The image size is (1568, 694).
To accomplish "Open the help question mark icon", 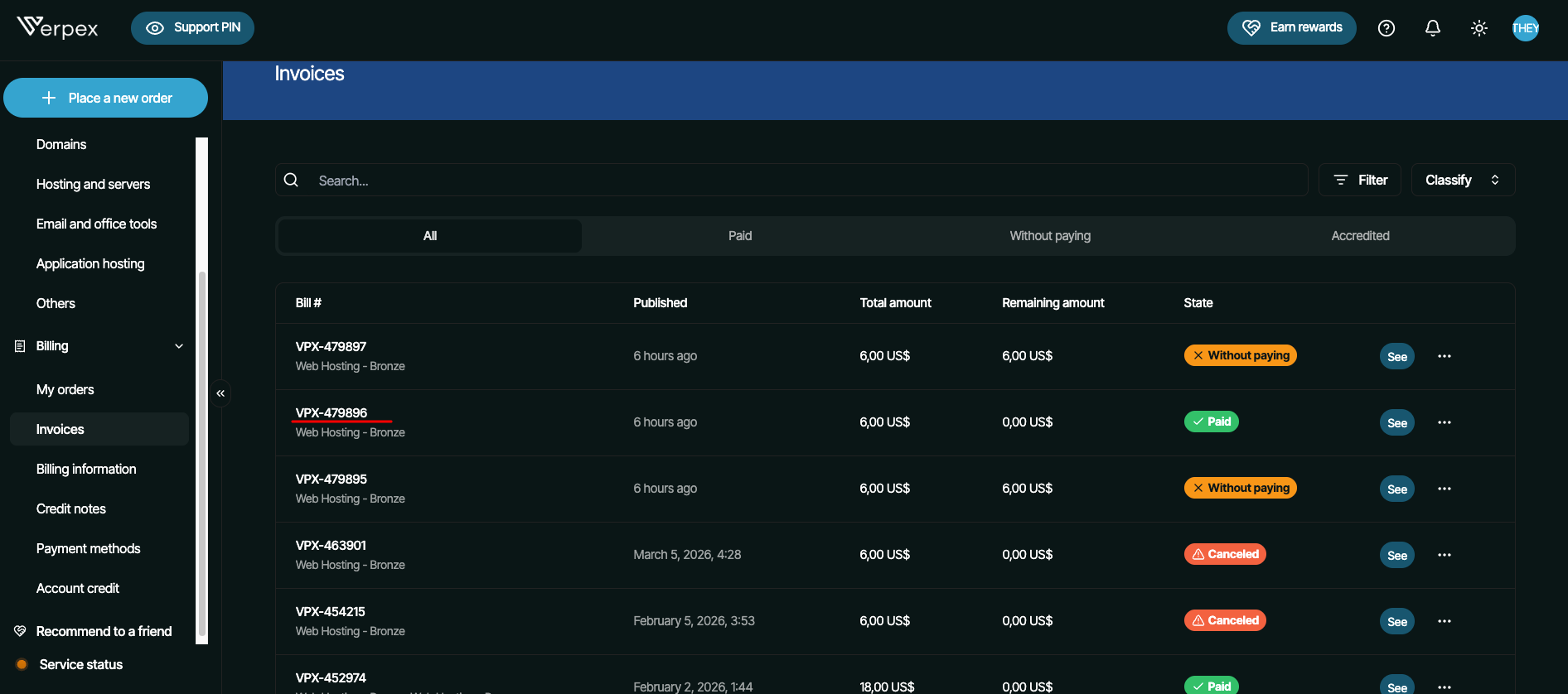I will click(1386, 28).
